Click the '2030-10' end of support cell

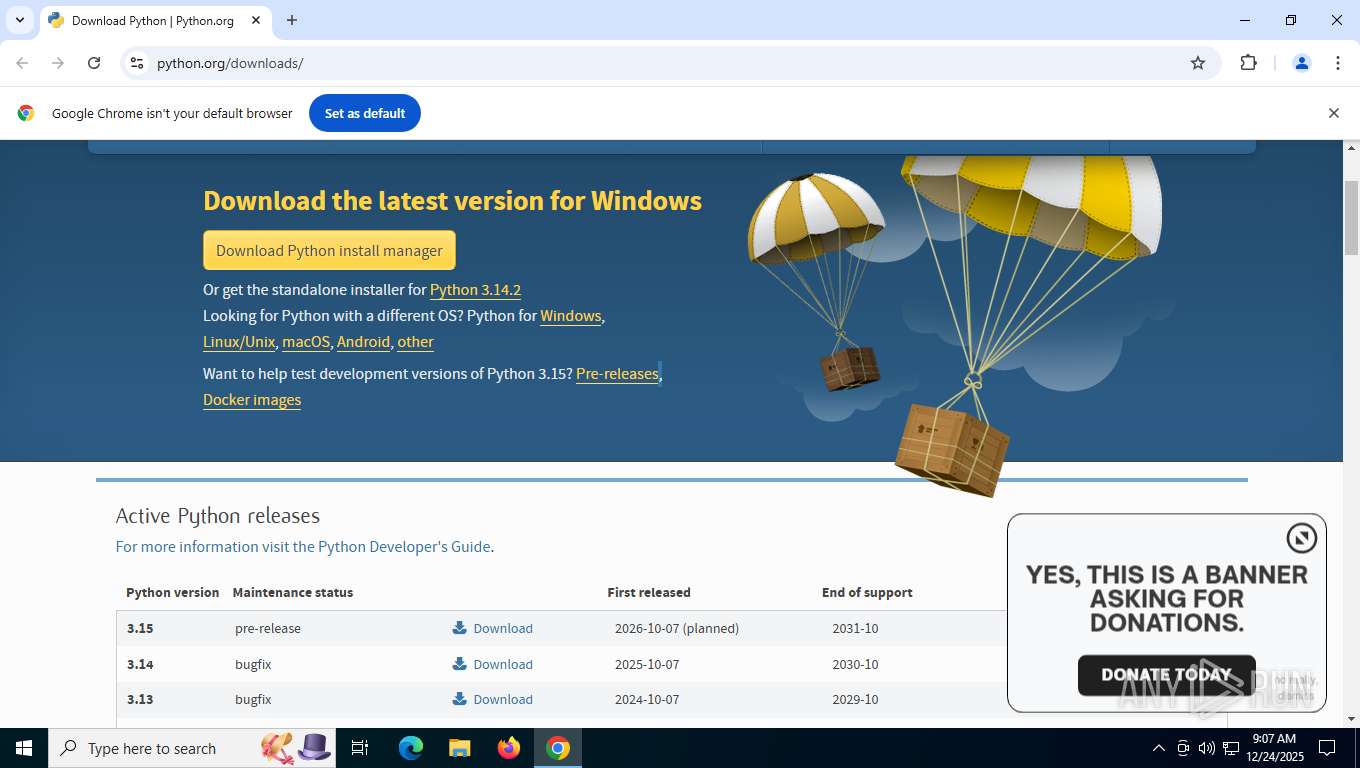pyautogui.click(x=855, y=665)
